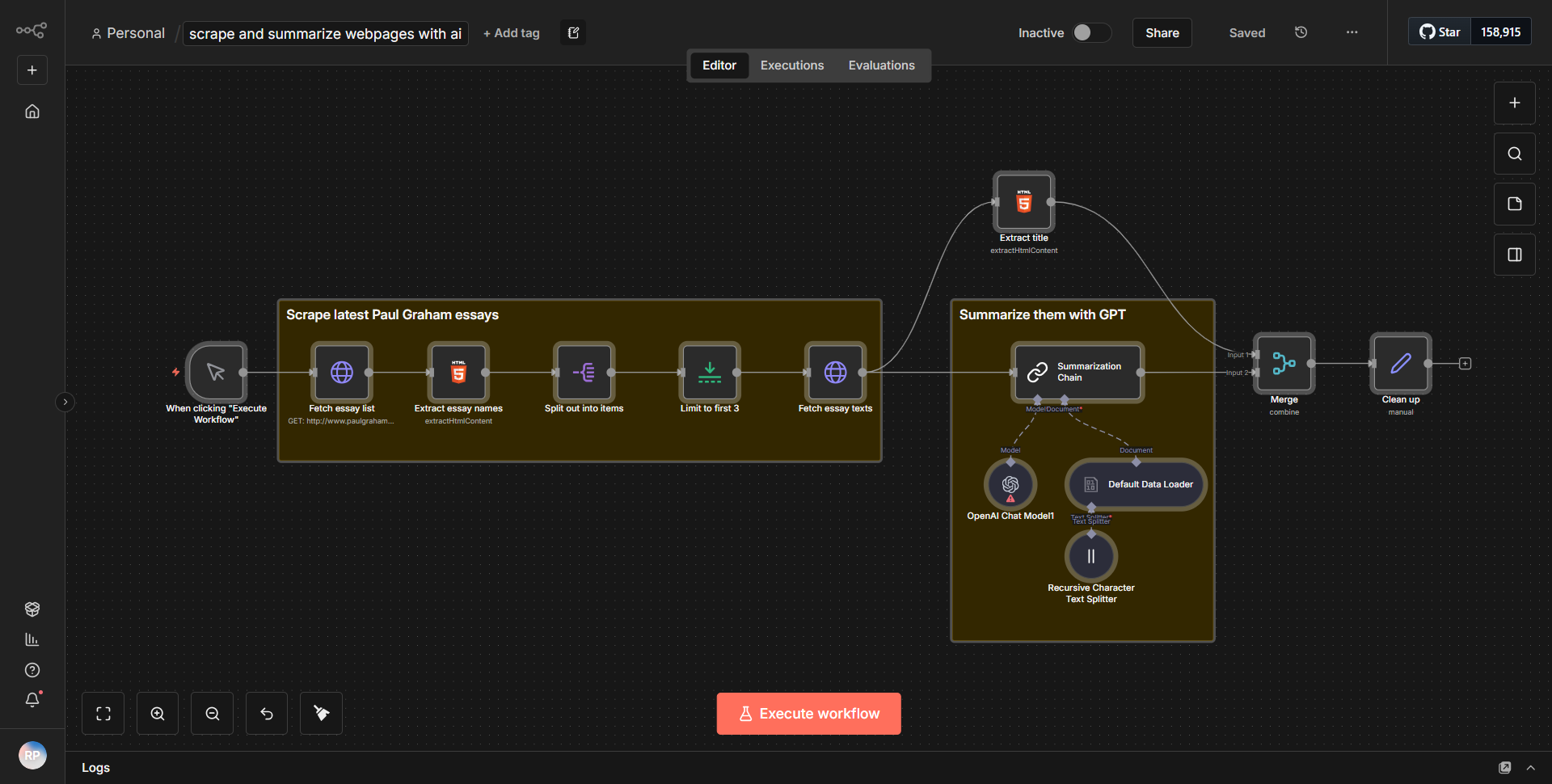Click the workflow name input field
Viewport: 1552px width, 784px height.
[x=325, y=33]
